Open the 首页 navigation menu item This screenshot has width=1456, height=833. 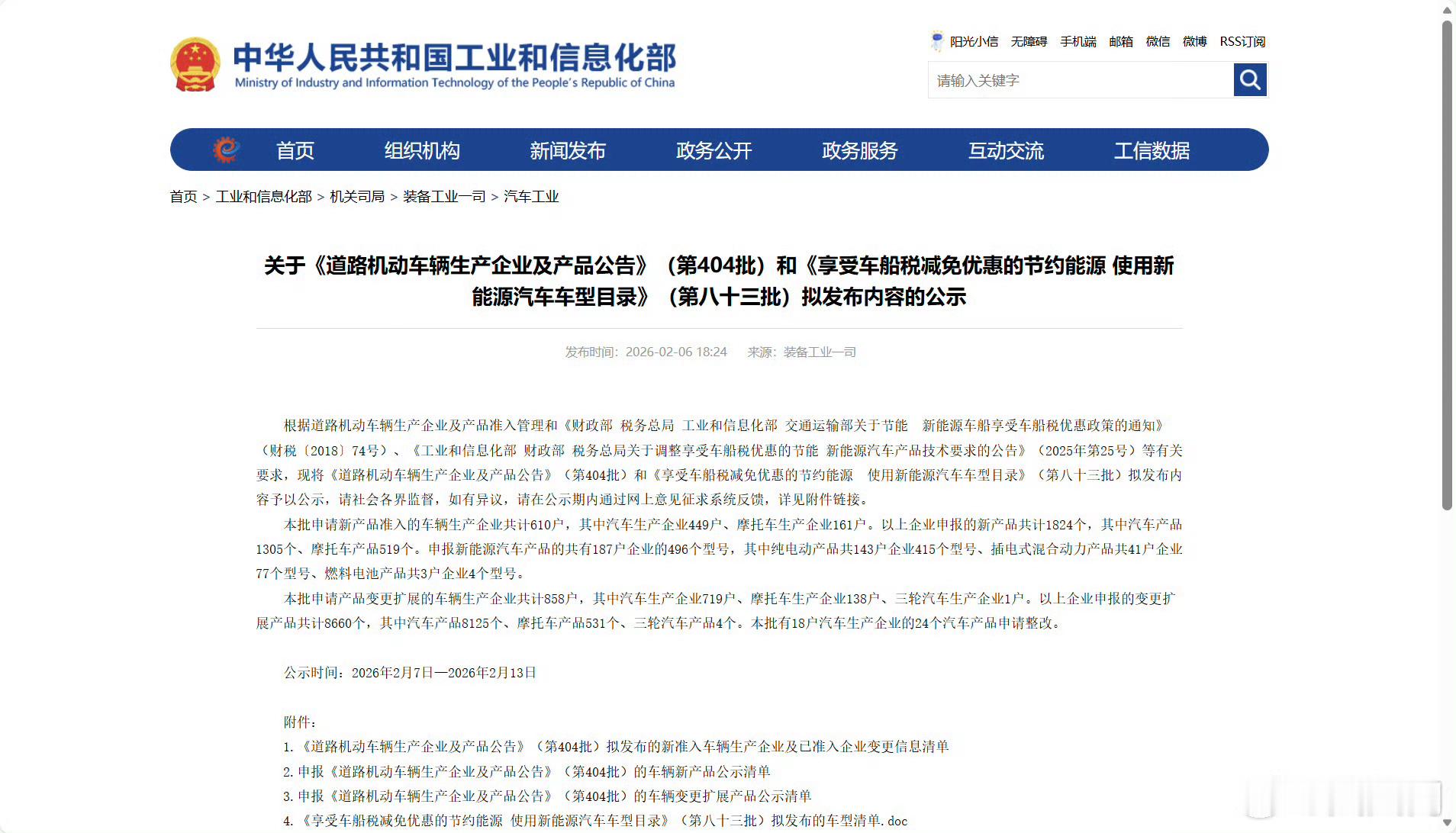295,150
